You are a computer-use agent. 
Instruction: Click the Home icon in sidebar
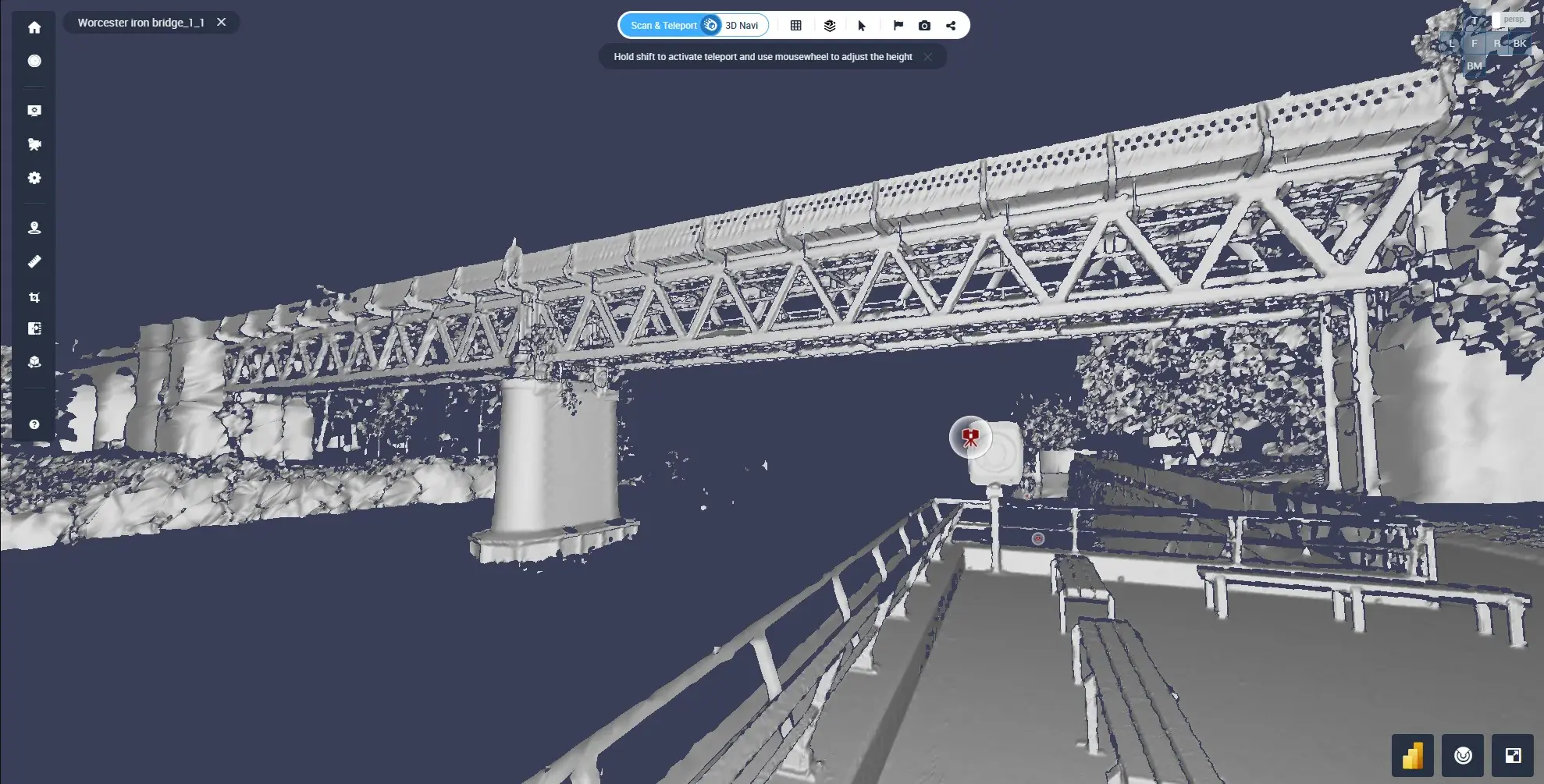[34, 28]
